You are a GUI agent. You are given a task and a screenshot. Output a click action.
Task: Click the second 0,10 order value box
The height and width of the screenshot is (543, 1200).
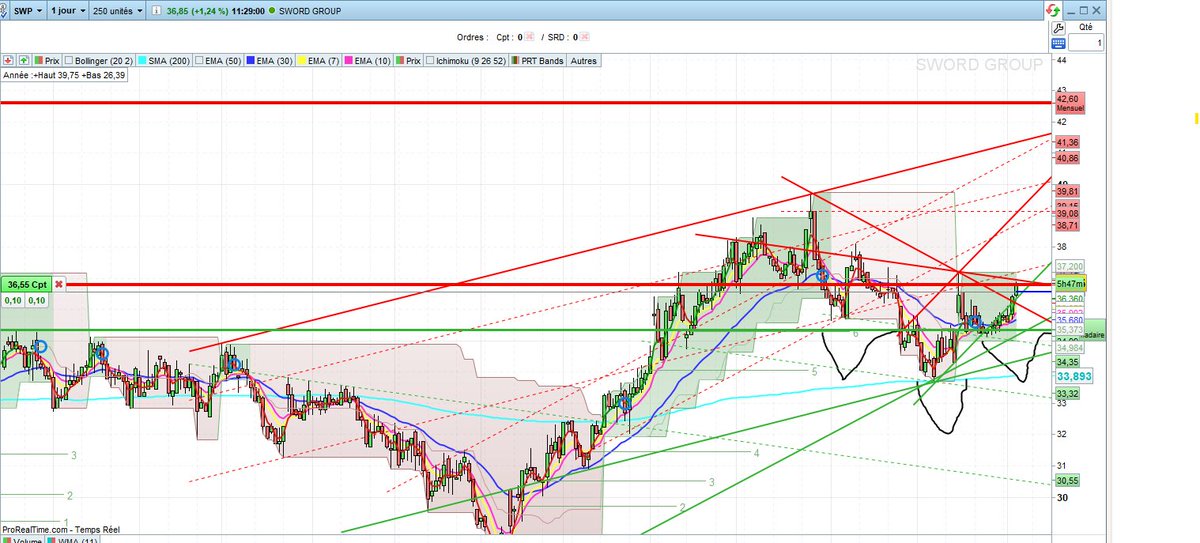[x=37, y=301]
